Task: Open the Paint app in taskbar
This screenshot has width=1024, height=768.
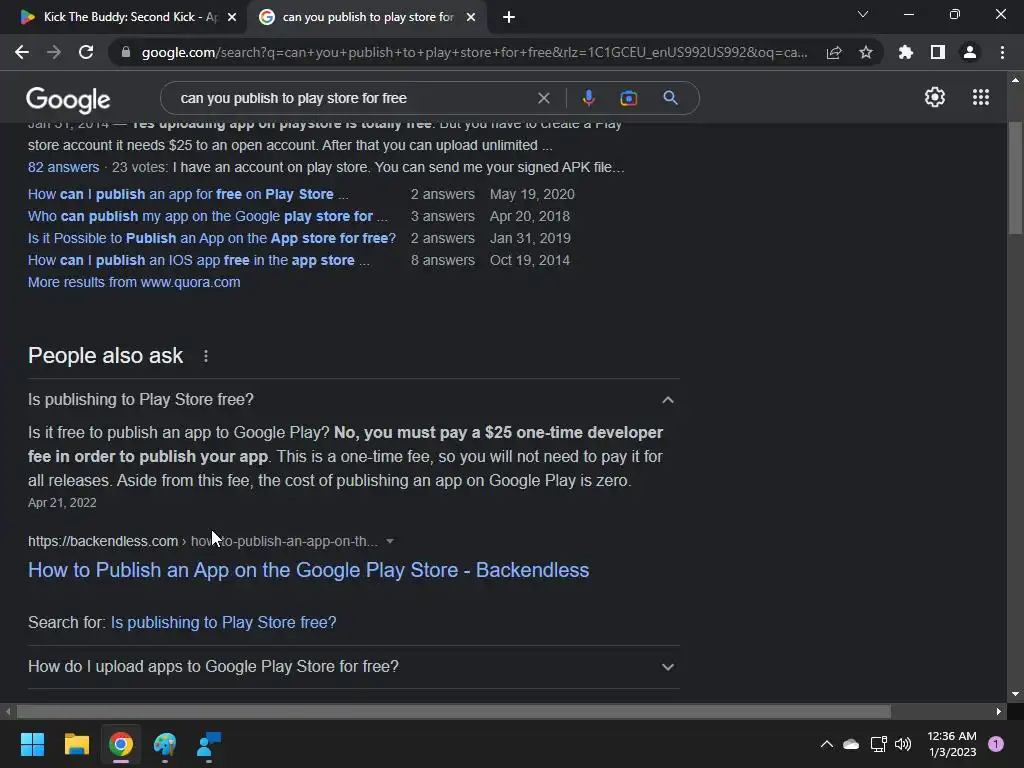Action: point(165,744)
